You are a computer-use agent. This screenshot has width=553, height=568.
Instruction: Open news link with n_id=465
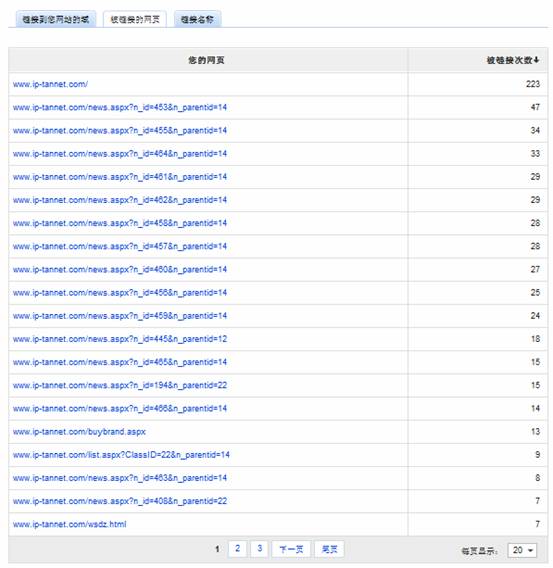[120, 362]
